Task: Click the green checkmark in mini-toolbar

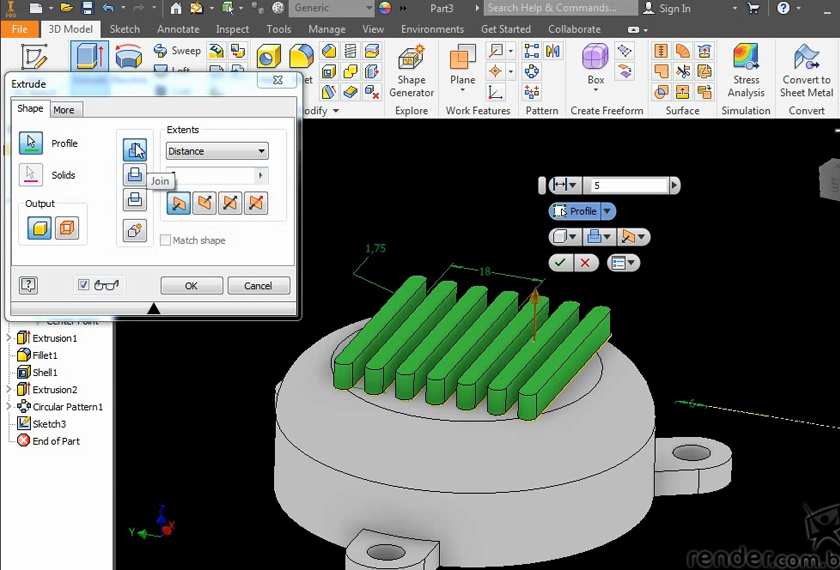Action: 560,263
